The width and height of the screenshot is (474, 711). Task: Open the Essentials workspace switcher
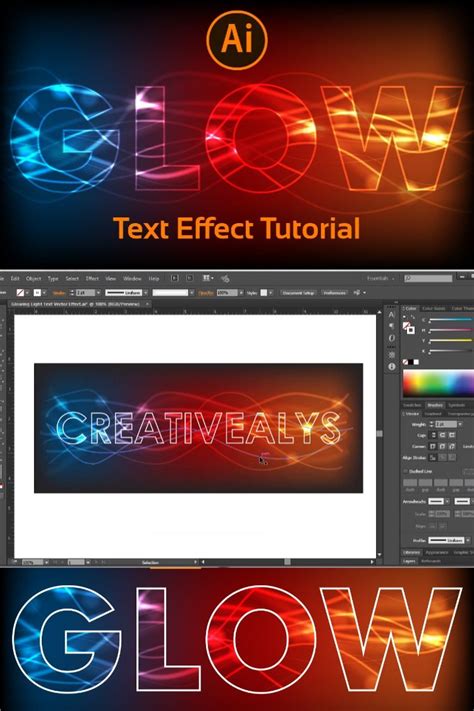pos(380,278)
